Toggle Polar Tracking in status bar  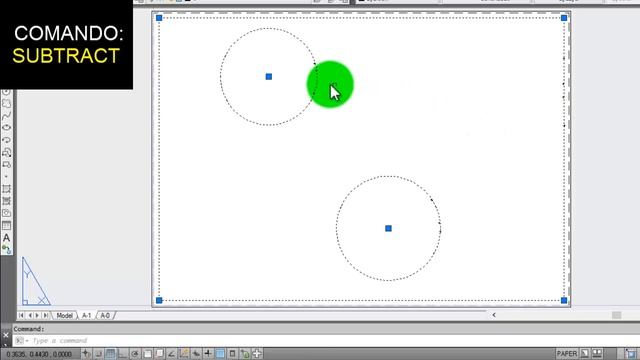click(x=135, y=353)
